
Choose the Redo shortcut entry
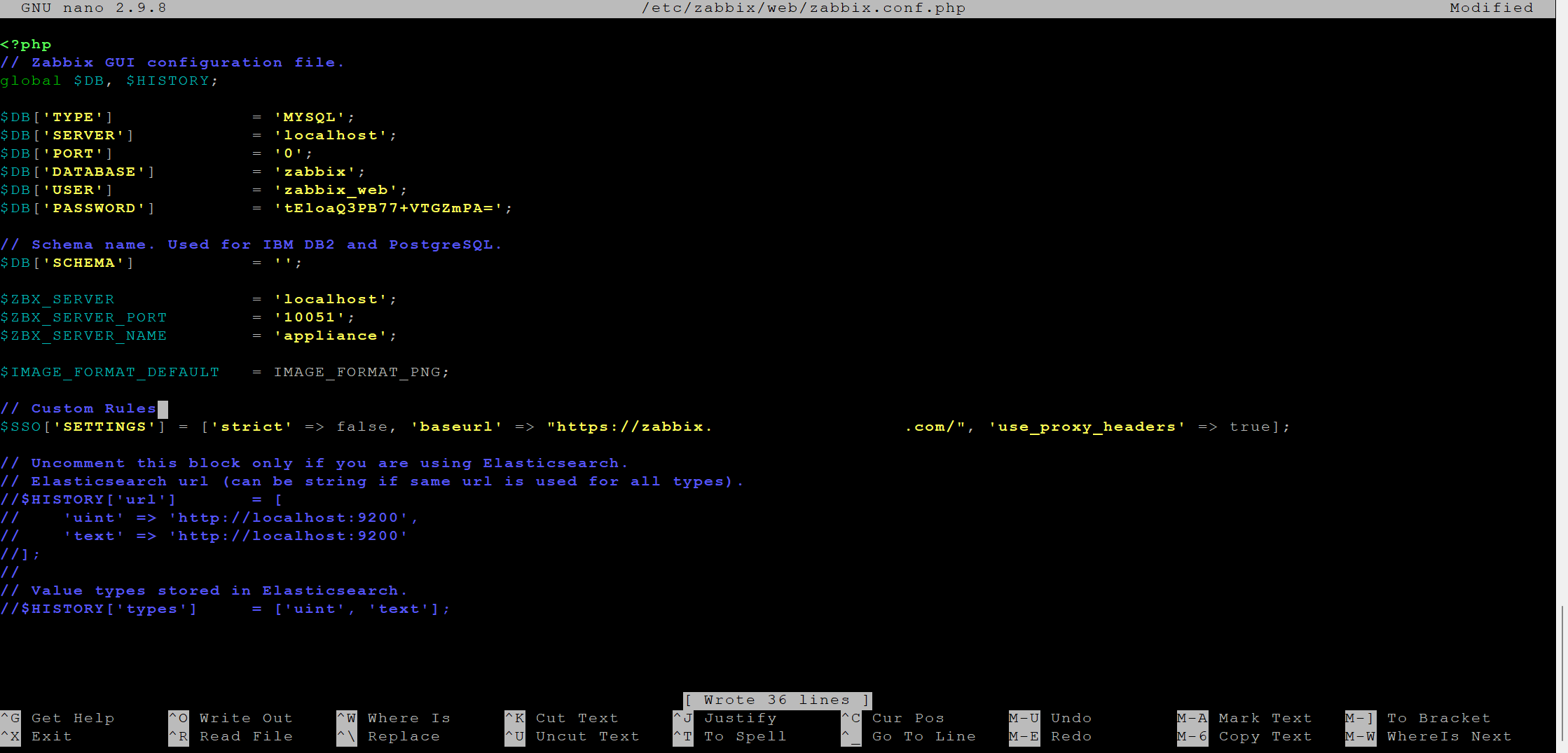pyautogui.click(x=1051, y=736)
